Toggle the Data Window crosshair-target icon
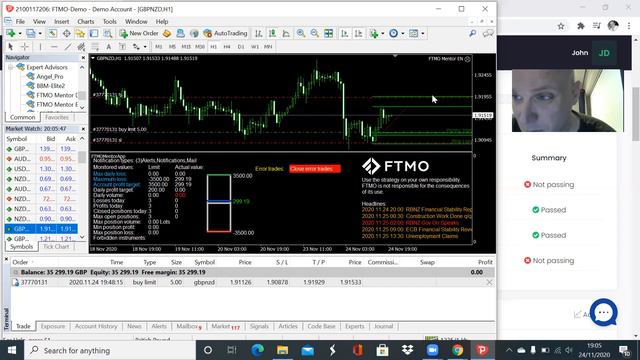 click(x=67, y=33)
